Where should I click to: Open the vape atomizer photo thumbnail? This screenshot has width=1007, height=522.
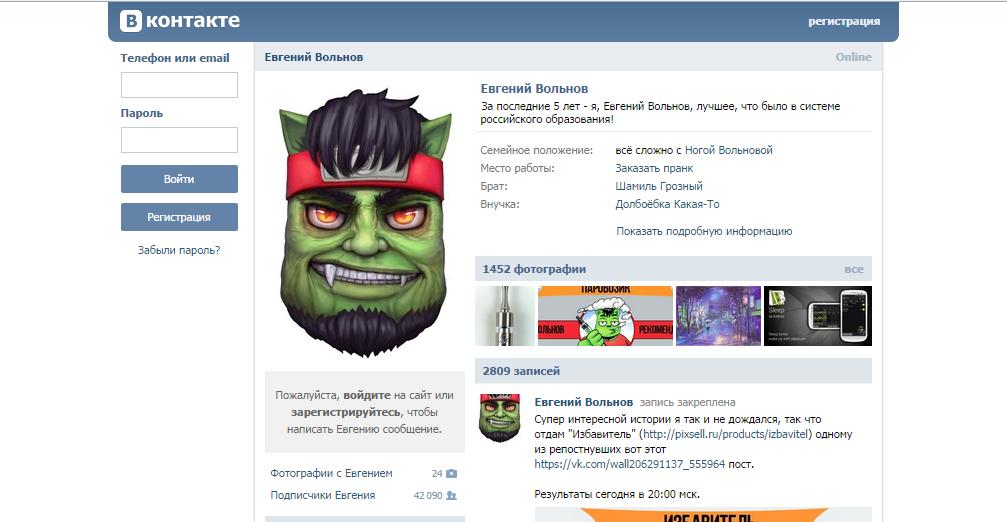click(x=505, y=316)
